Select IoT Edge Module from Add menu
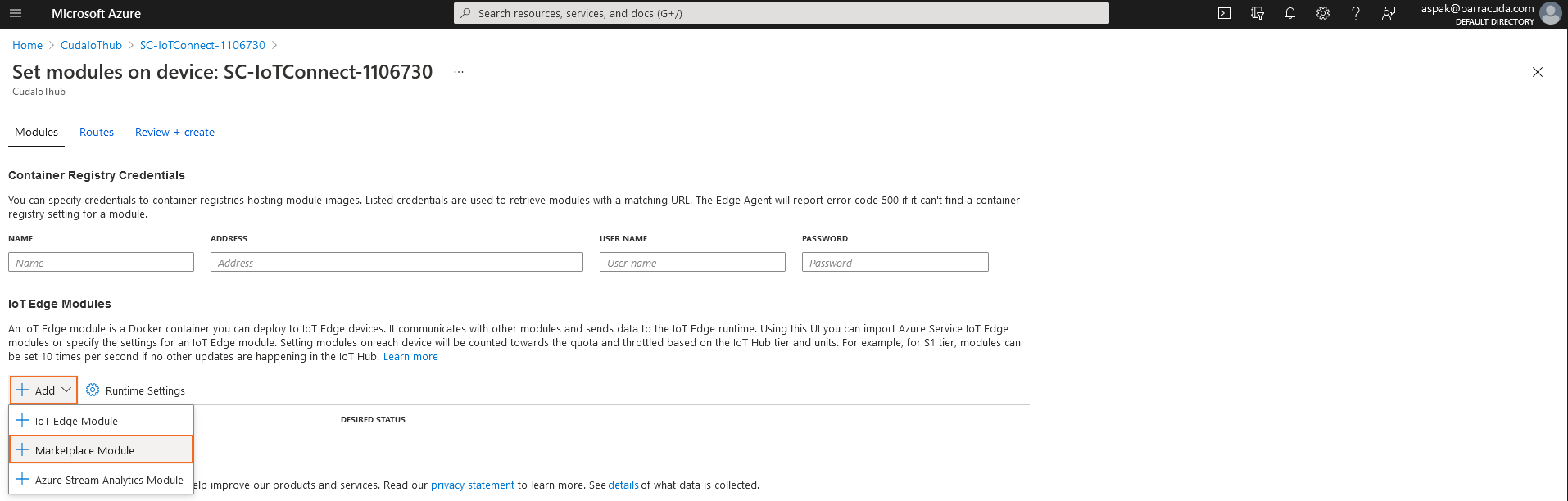 pyautogui.click(x=102, y=421)
